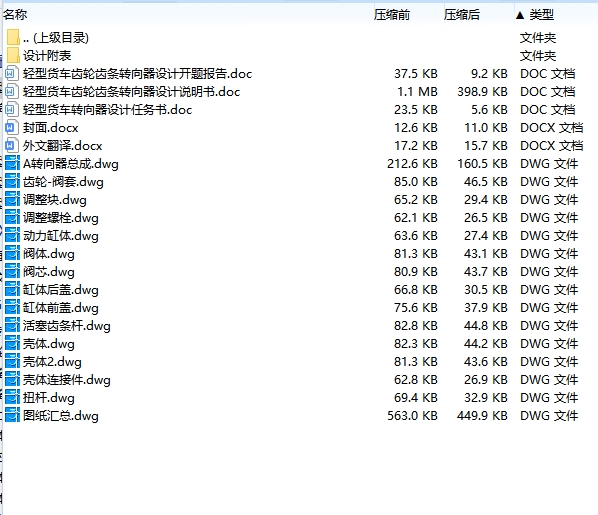Click the 9.2 KB compressed size value

489,74
